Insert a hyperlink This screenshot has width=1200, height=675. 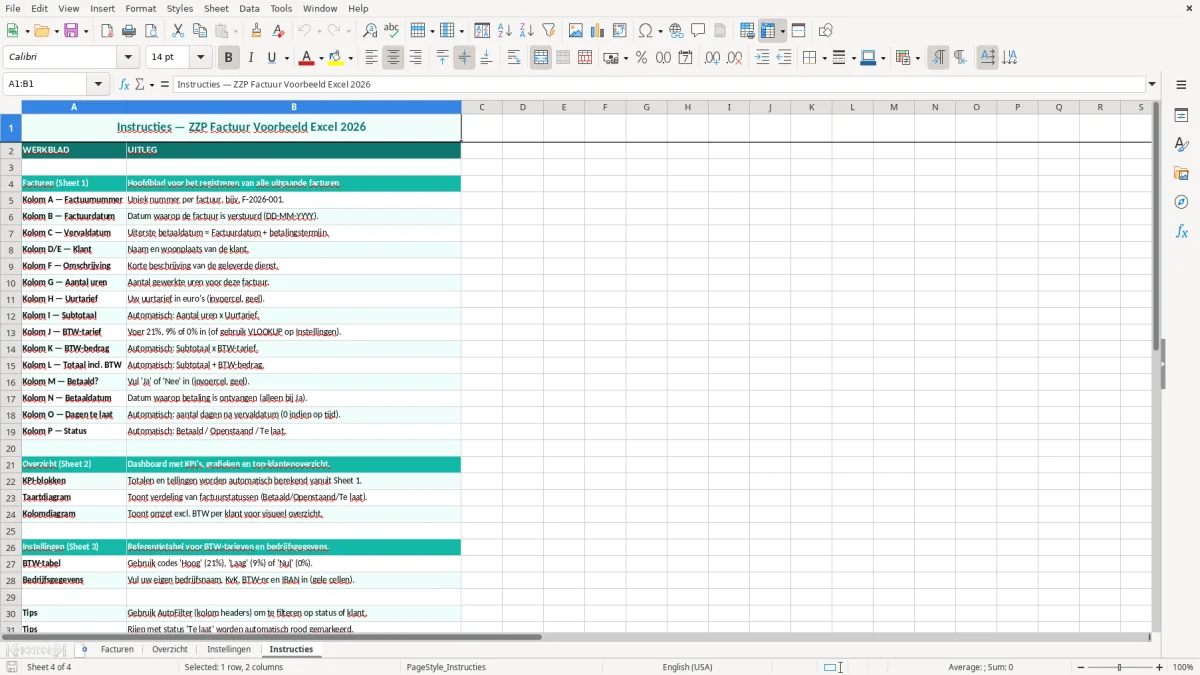click(x=676, y=31)
